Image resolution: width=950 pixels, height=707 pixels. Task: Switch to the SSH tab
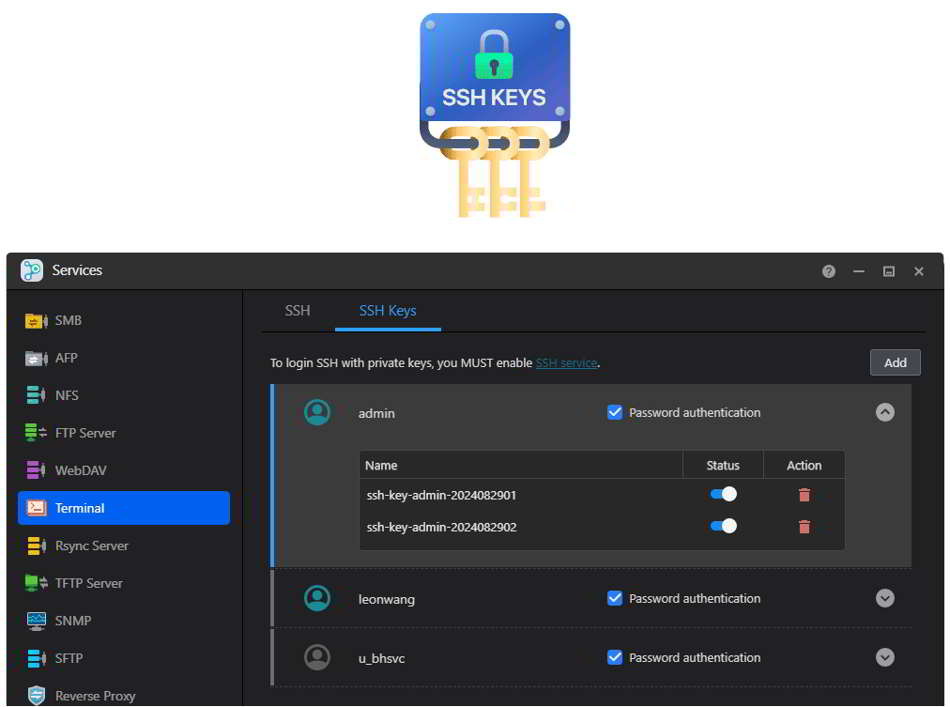(297, 311)
